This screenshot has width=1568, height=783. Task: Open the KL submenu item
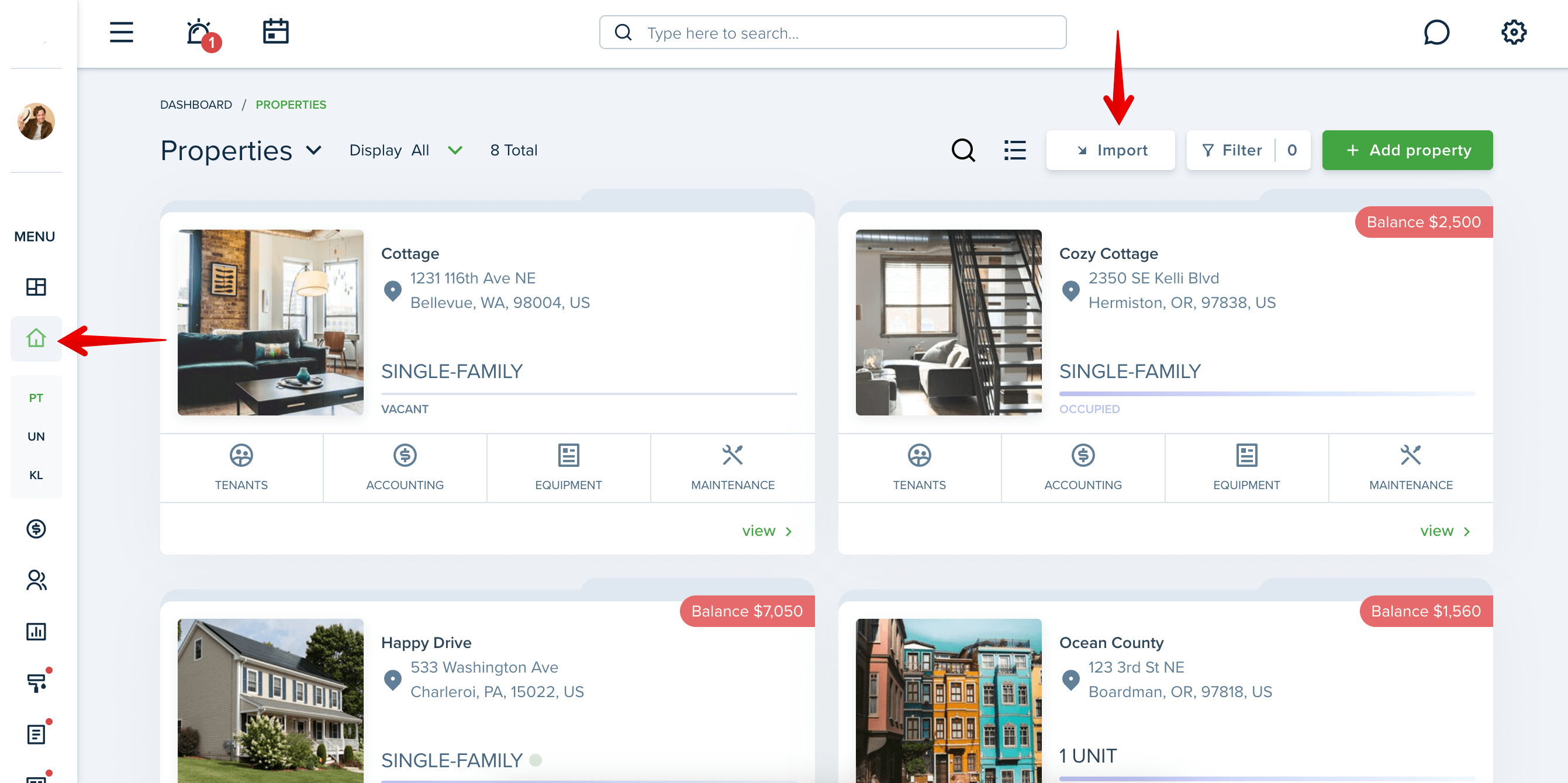[36, 475]
